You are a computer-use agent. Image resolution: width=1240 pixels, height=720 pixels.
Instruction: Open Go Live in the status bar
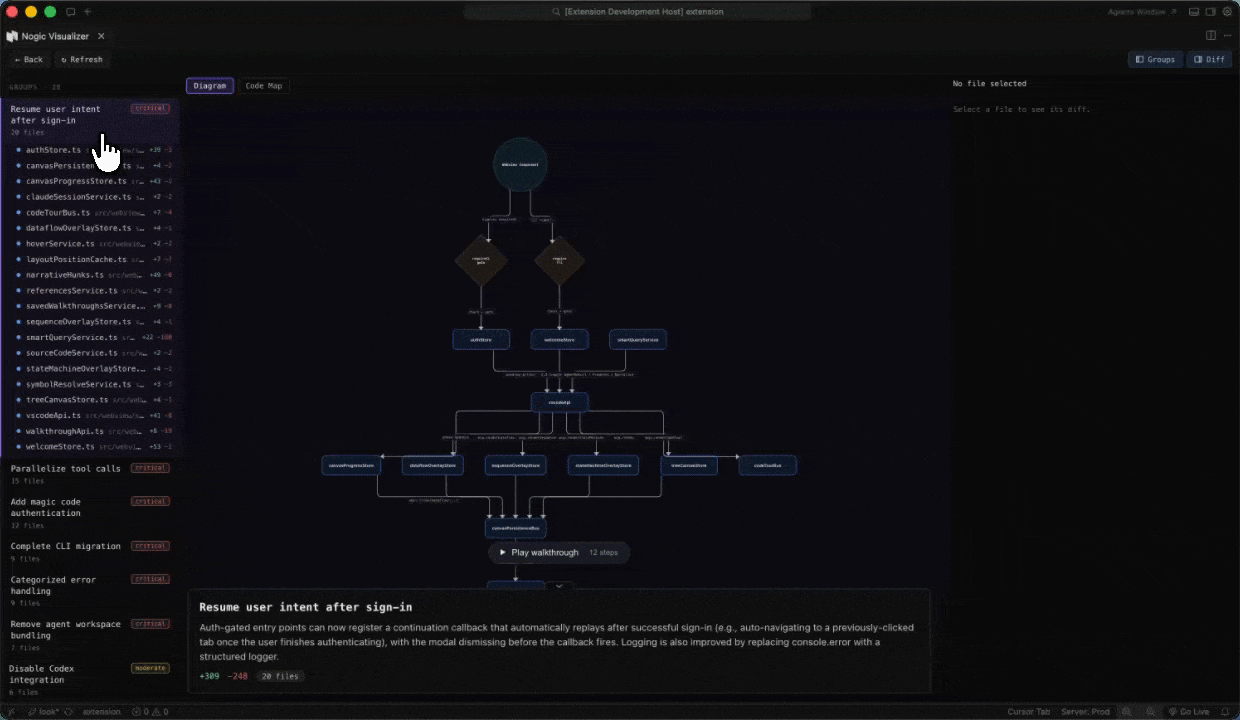[x=1189, y=712]
